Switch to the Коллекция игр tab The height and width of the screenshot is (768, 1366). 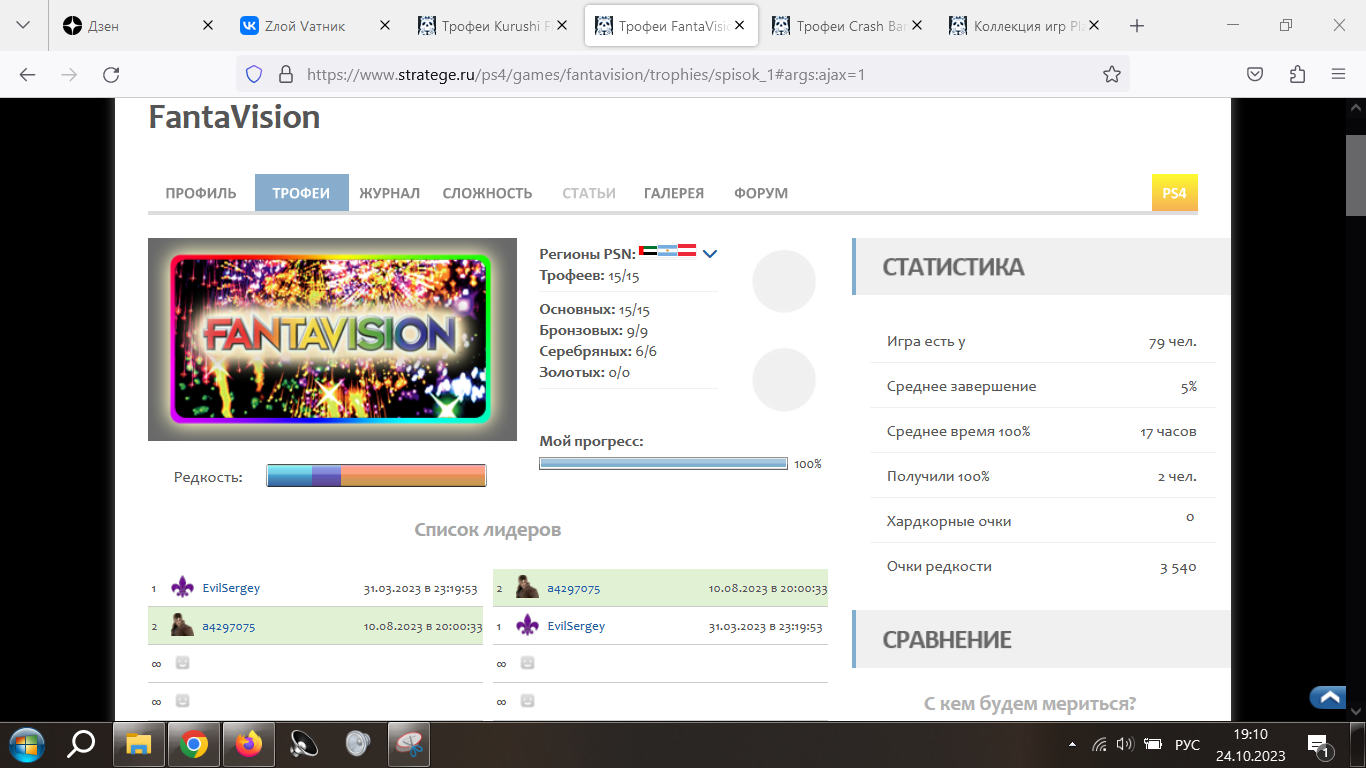pyautogui.click(x=1025, y=27)
